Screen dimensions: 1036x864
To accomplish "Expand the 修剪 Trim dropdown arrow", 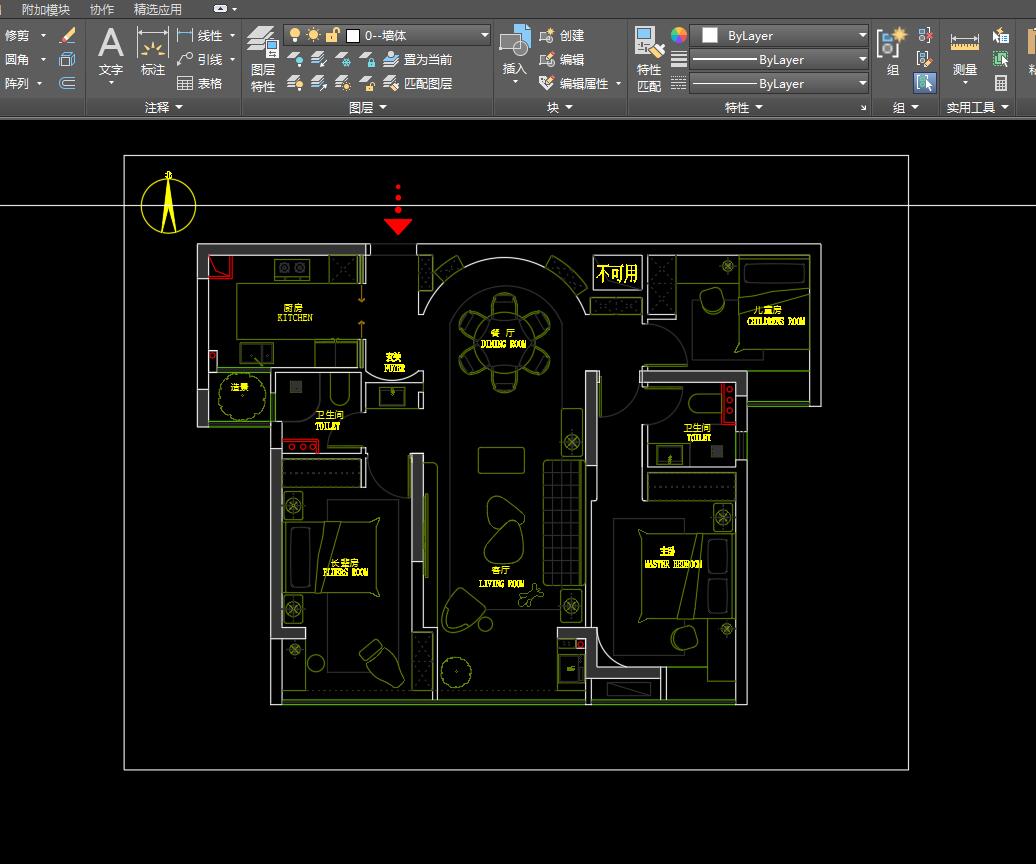I will coord(44,36).
